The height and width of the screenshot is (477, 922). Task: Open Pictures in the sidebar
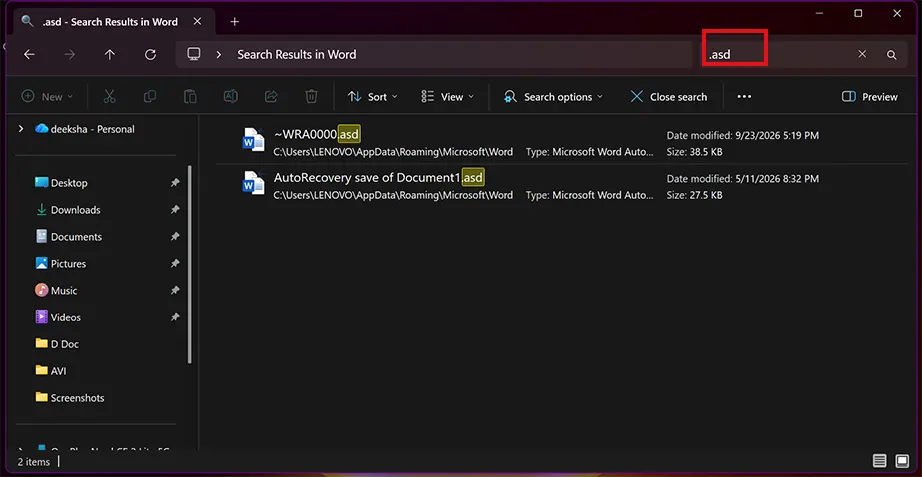61,263
